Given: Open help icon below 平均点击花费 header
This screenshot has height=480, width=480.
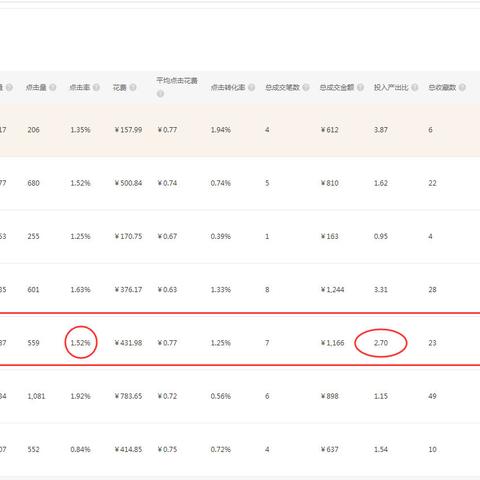Looking at the screenshot, I should 160,94.
